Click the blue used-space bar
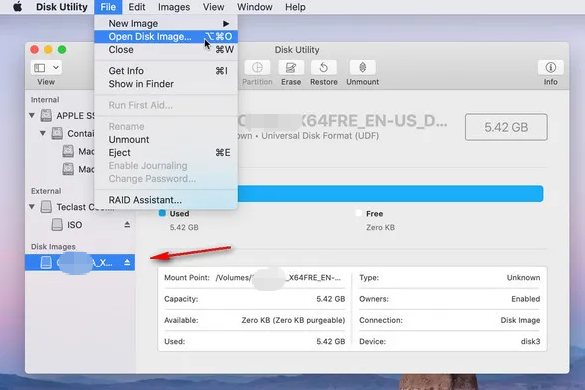 (x=390, y=194)
